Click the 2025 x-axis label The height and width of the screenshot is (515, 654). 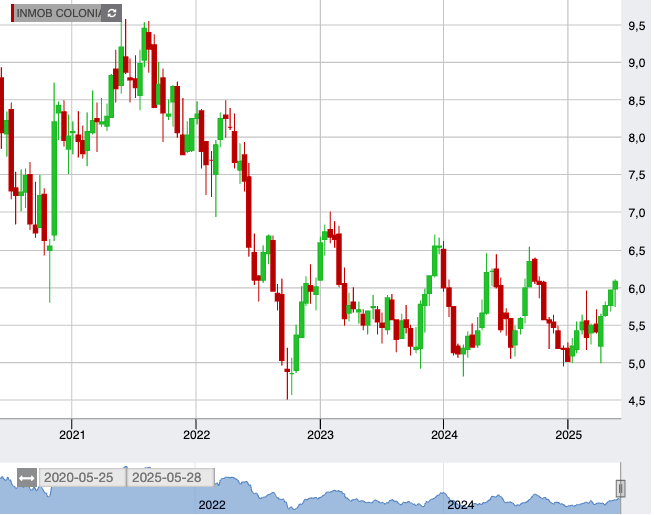pos(568,435)
